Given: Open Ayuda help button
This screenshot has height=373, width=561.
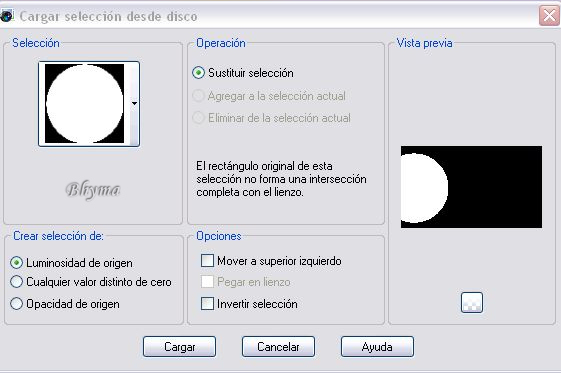Looking at the screenshot, I should pyautogui.click(x=377, y=347).
